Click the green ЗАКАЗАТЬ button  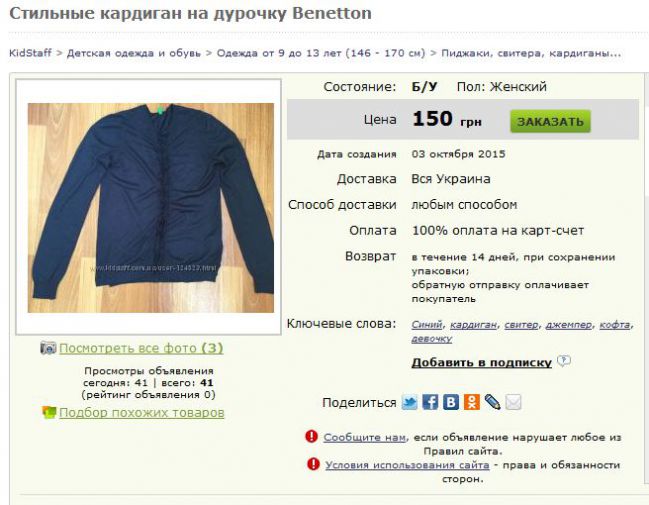pos(550,121)
